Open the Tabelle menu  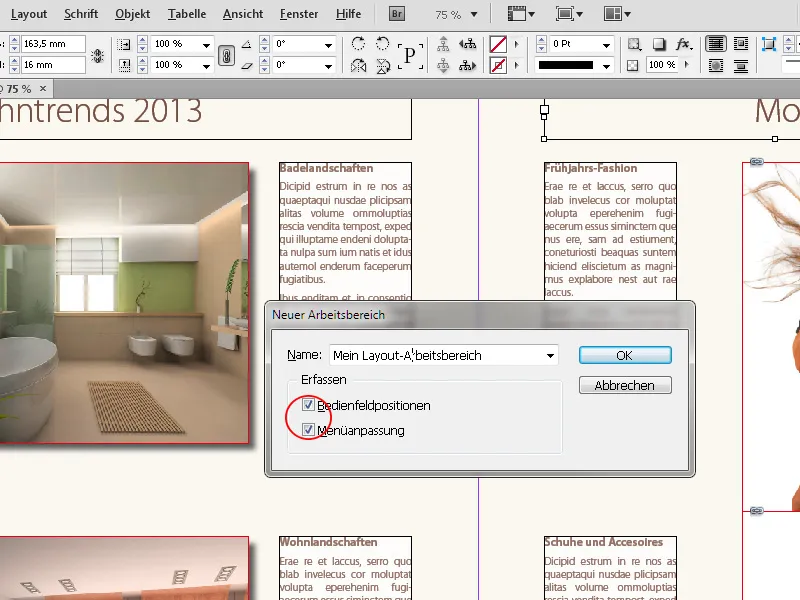(x=187, y=14)
